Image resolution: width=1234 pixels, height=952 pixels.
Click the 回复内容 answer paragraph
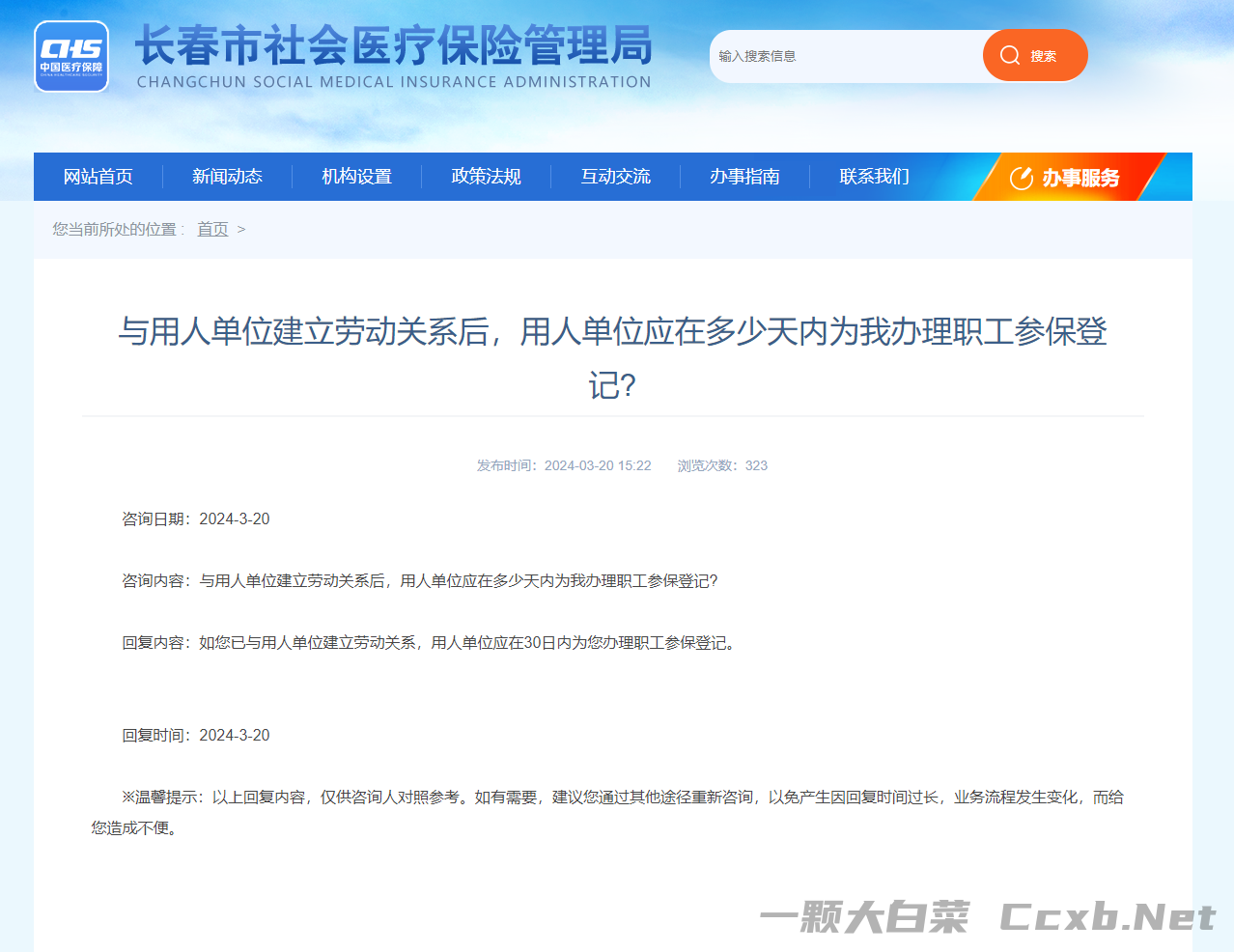(x=431, y=643)
